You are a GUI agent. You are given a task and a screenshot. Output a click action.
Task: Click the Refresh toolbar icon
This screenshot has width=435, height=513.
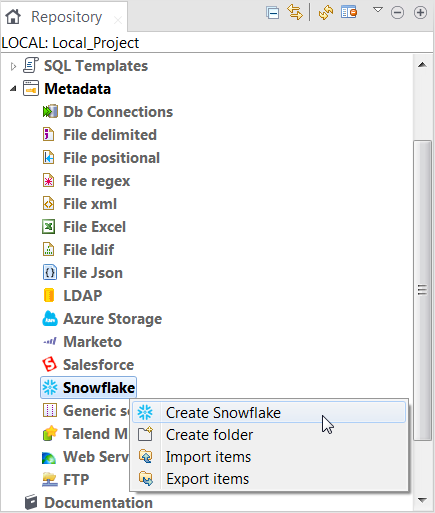pos(326,13)
